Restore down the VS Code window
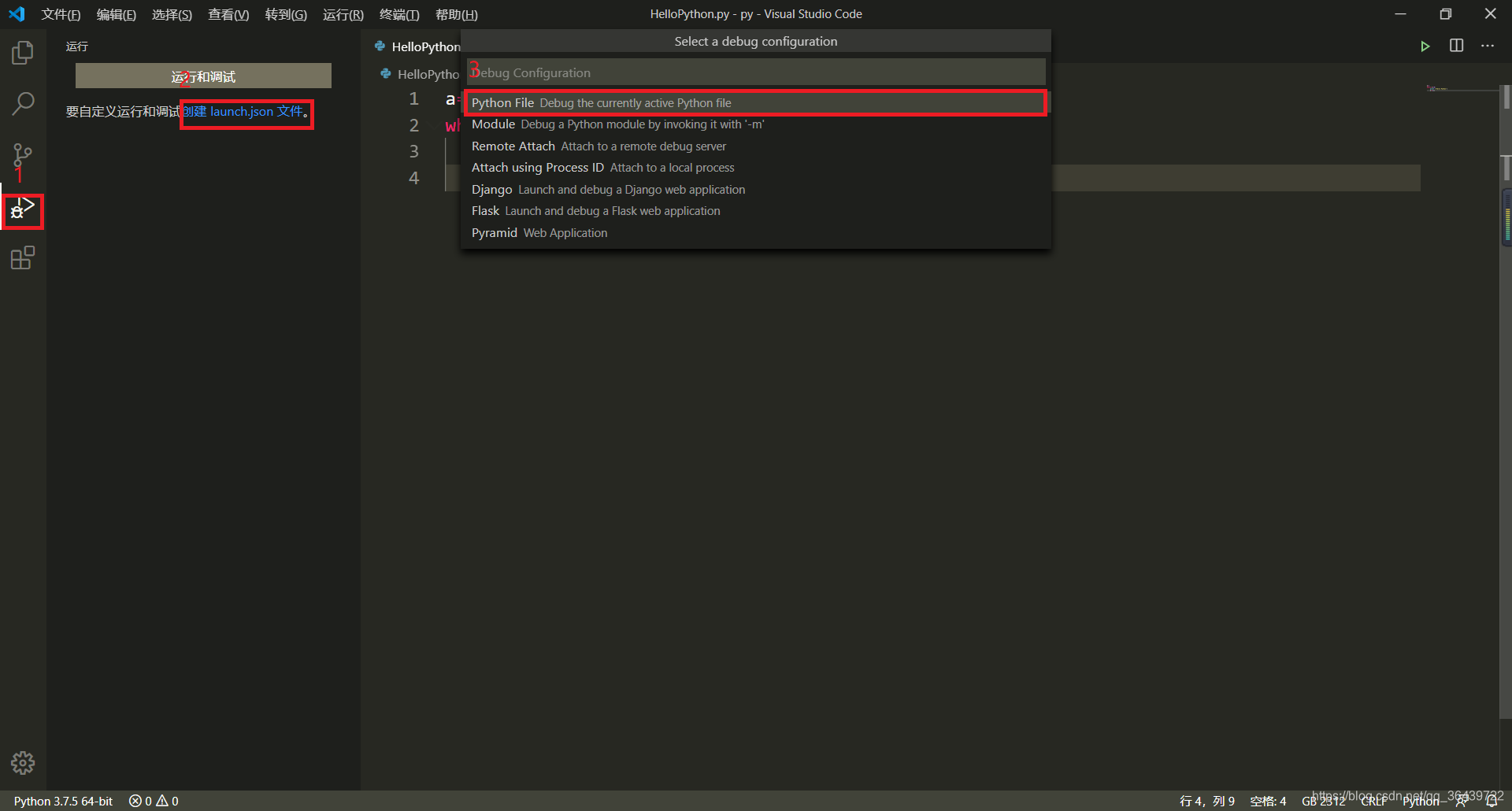1512x811 pixels. 1445,14
